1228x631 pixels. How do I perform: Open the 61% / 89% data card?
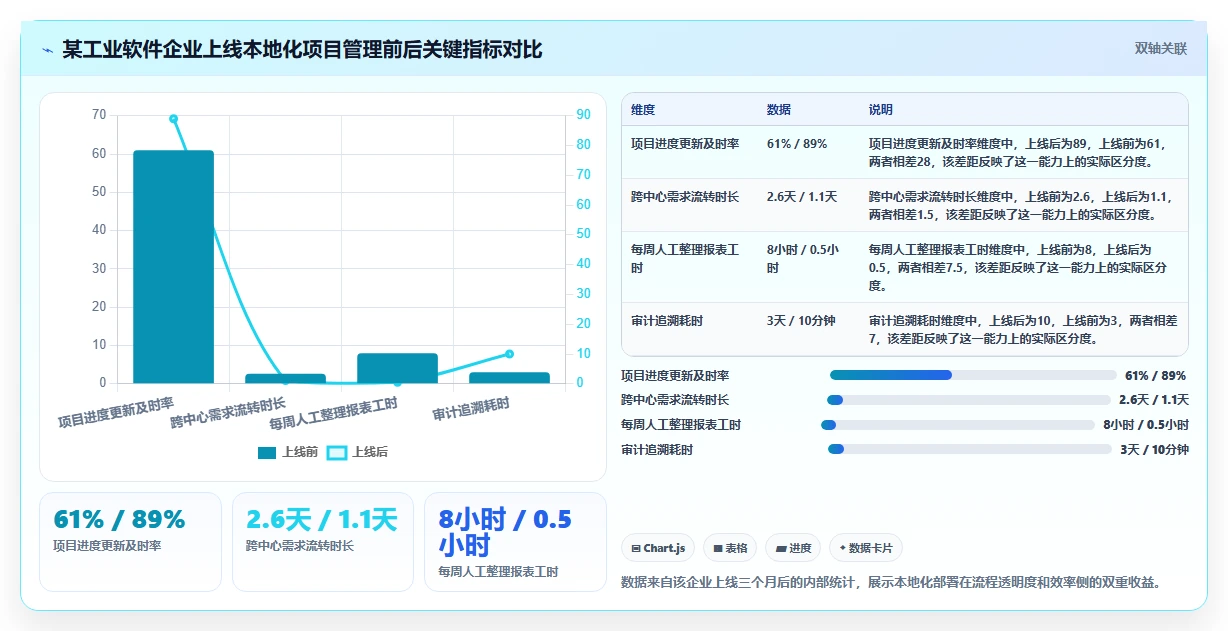pyautogui.click(x=130, y=542)
